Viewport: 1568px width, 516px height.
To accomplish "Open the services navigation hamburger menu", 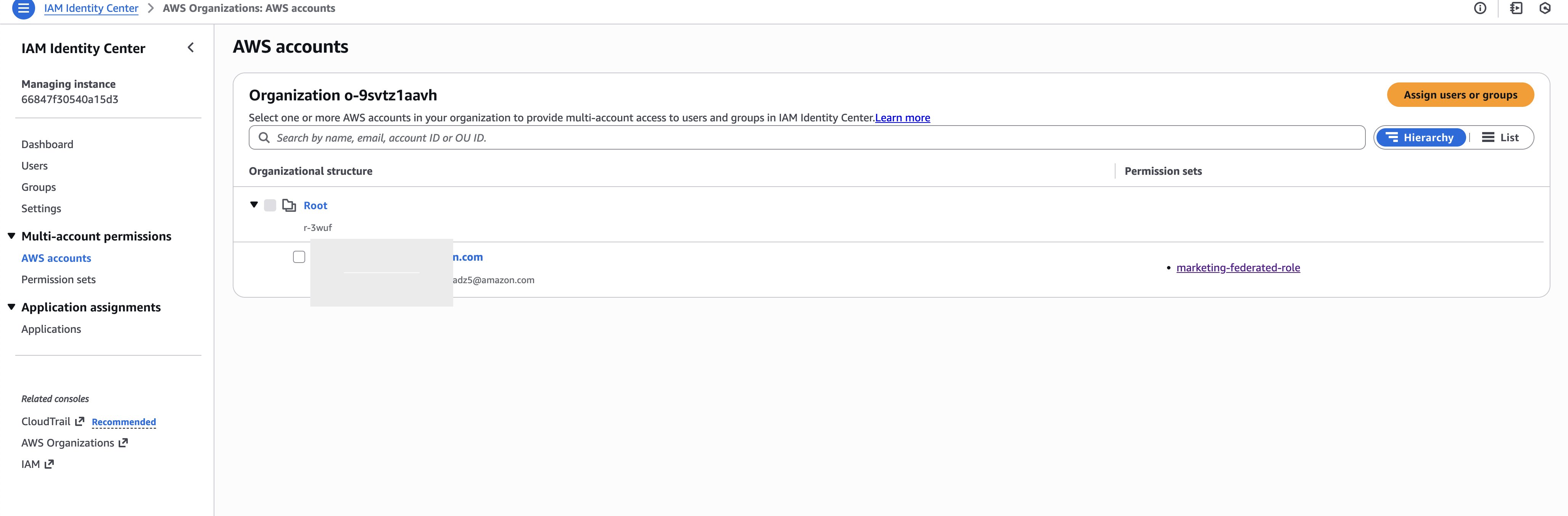I will coord(23,8).
